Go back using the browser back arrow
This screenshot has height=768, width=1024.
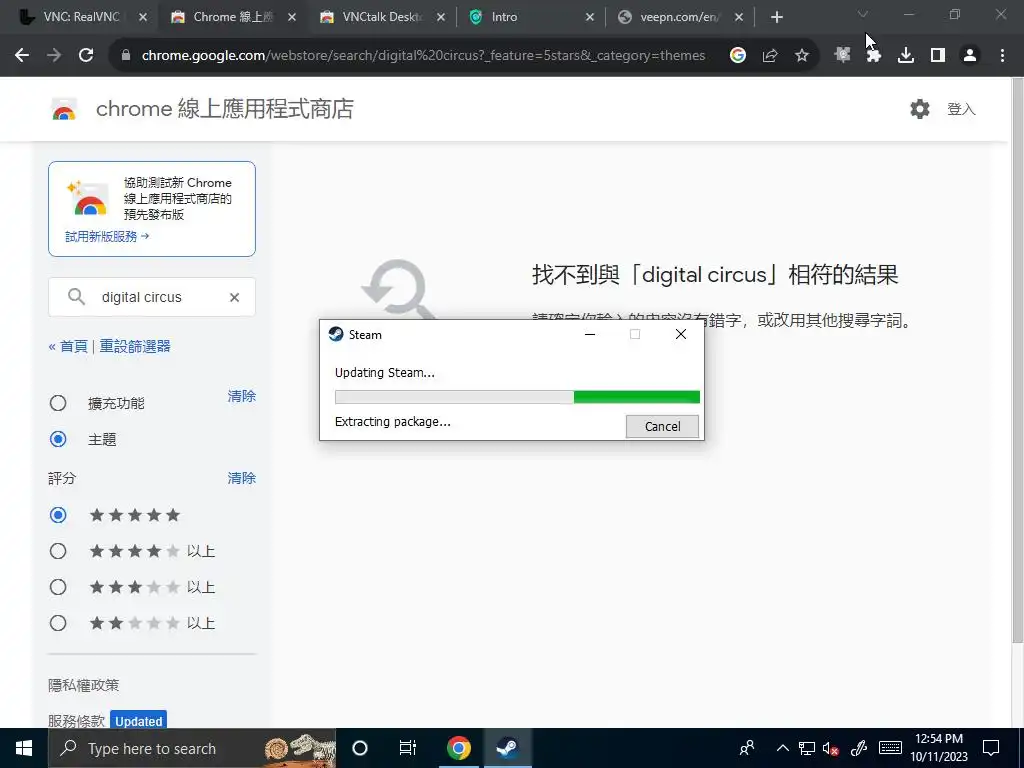coord(22,56)
